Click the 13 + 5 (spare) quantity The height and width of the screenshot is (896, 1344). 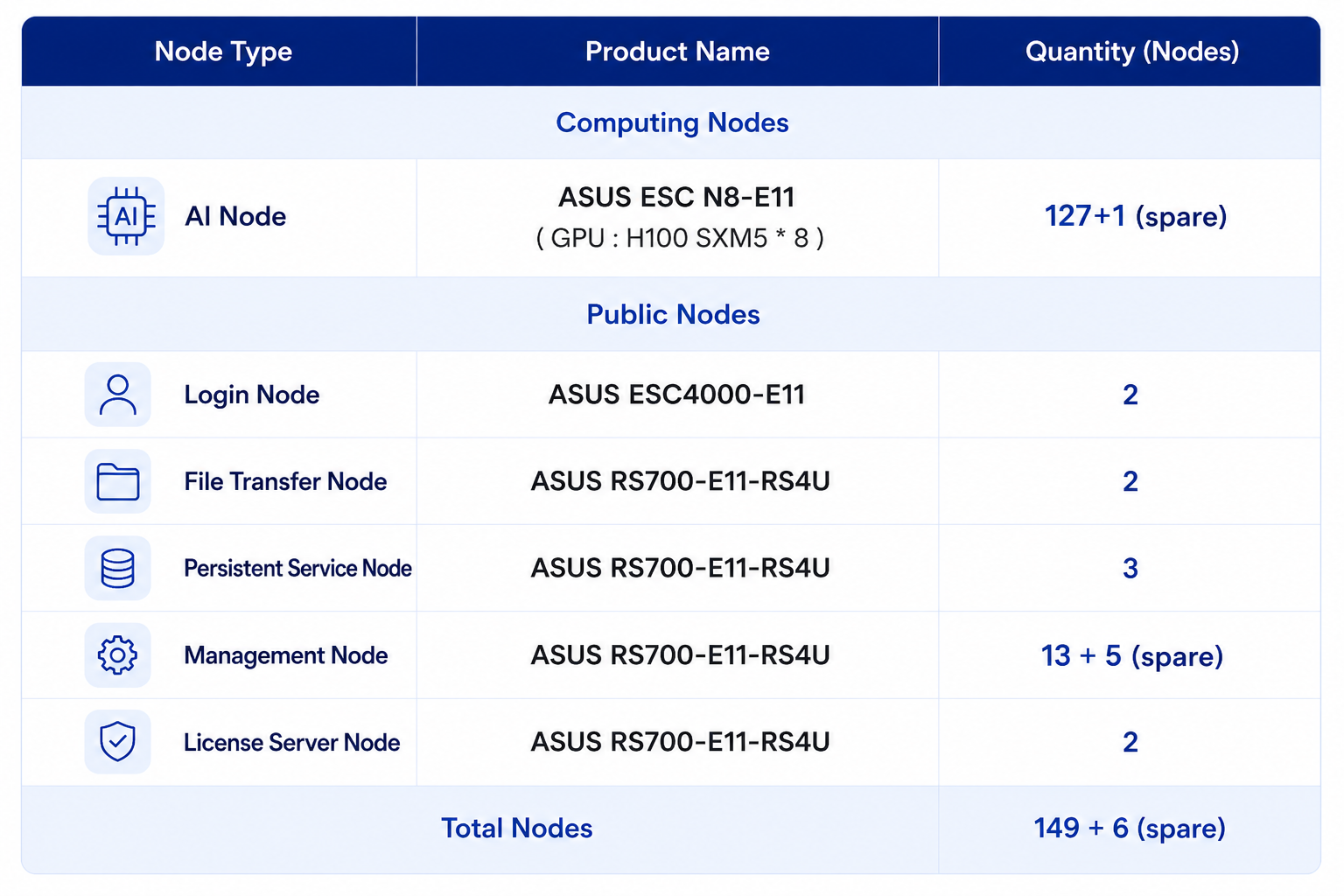[1132, 655]
